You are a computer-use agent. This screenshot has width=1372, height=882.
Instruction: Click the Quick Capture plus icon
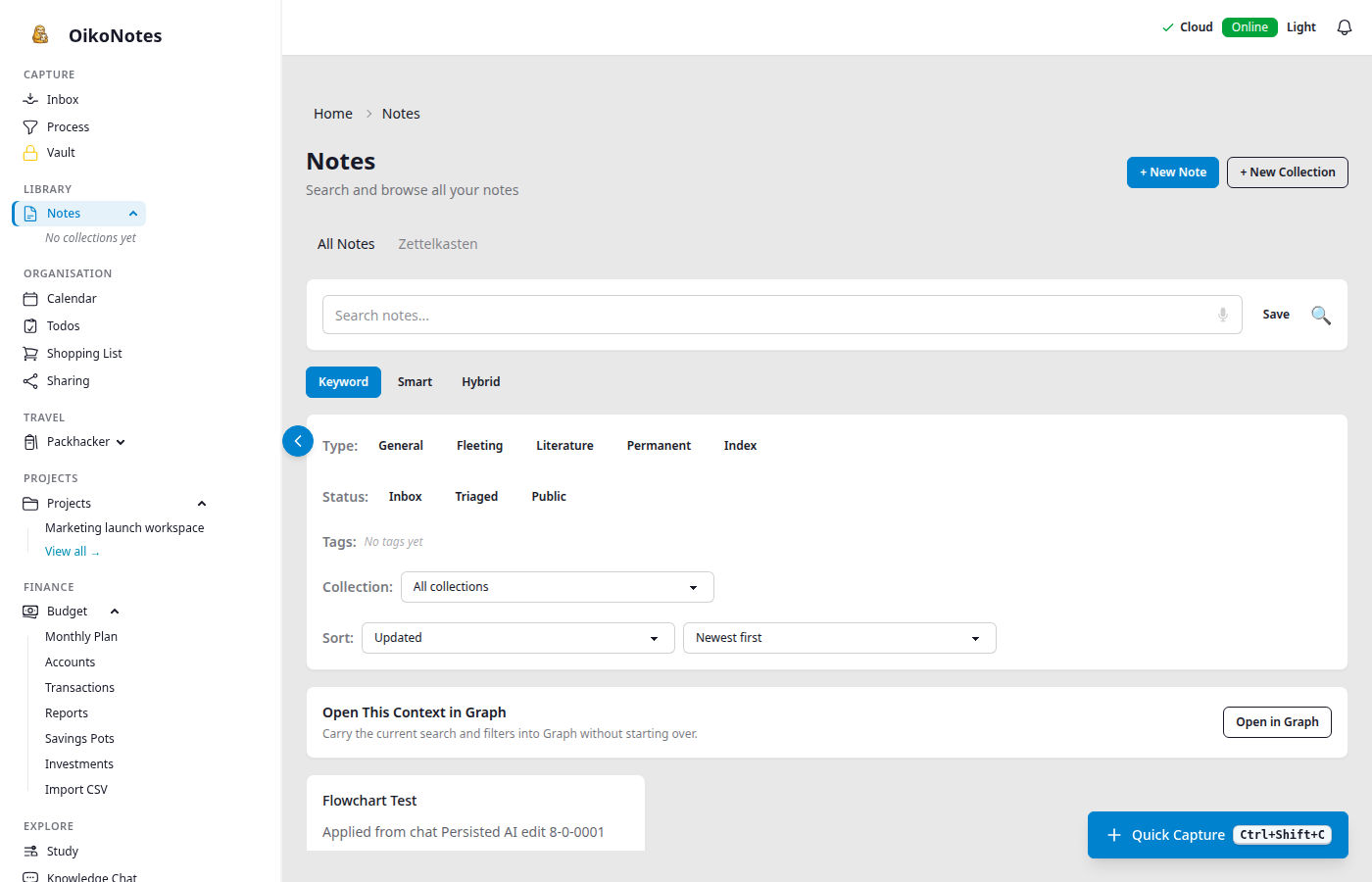pyautogui.click(x=1114, y=835)
